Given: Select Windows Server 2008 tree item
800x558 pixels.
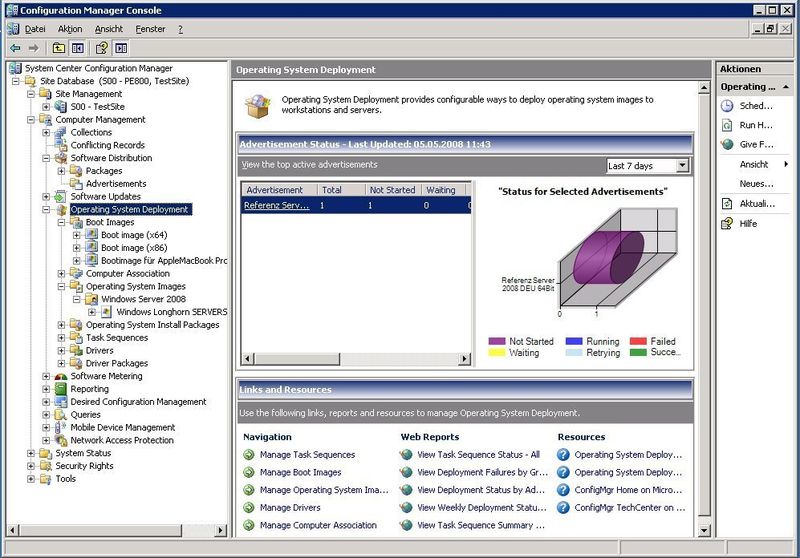Looking at the screenshot, I should 143,299.
